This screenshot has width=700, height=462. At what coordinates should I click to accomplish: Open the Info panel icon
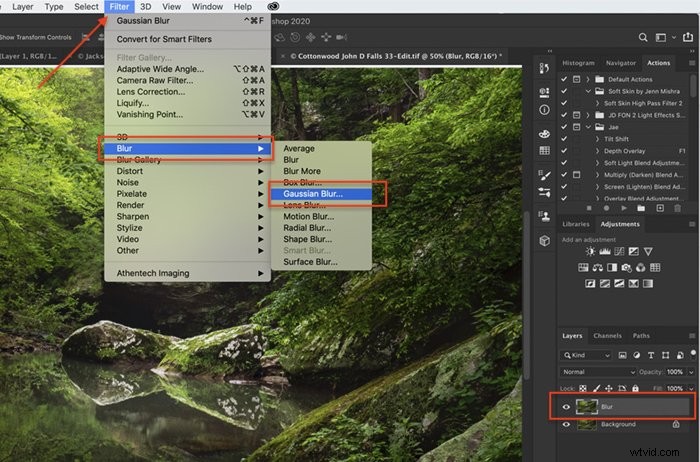(544, 110)
